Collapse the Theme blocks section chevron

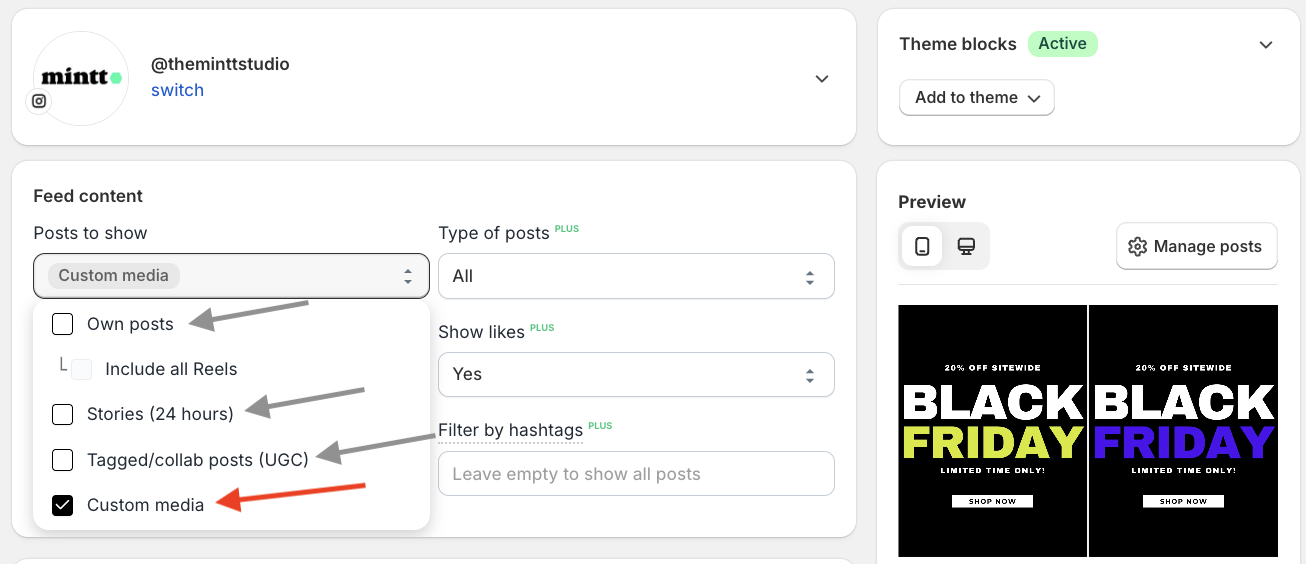click(x=1266, y=45)
